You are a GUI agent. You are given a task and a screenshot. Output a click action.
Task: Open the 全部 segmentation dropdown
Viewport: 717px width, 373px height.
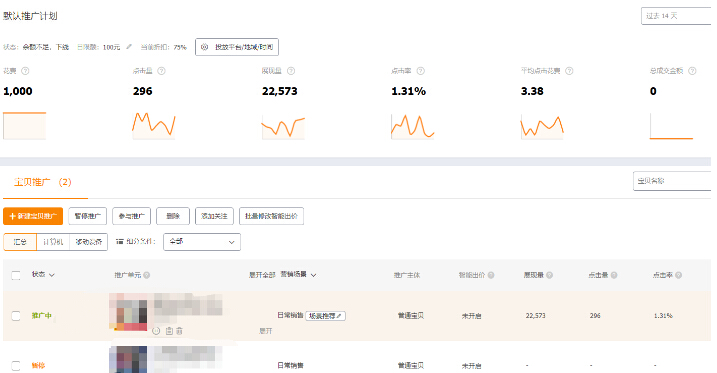pos(202,242)
